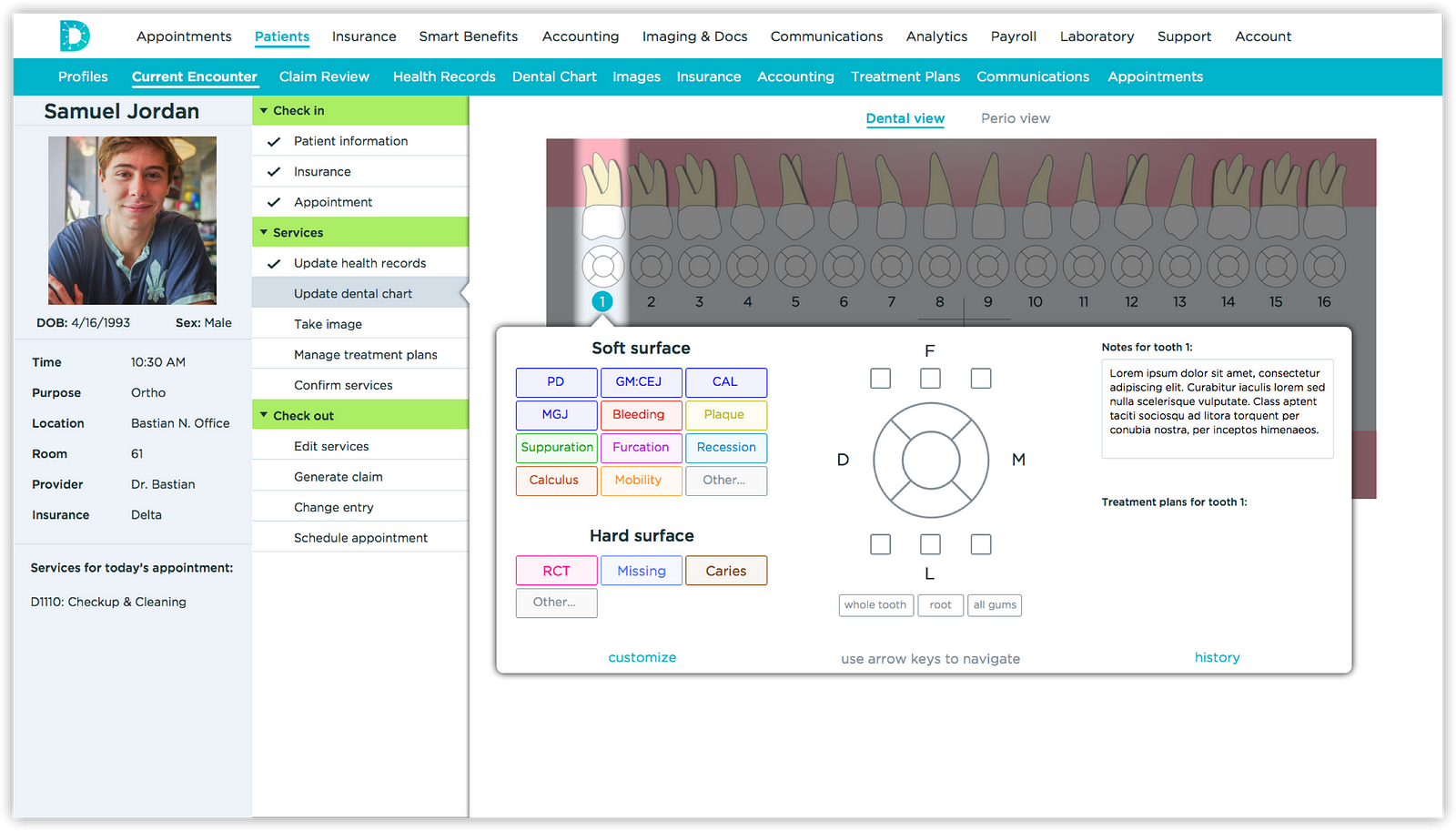Mark tooth as Missing
Screen dimensions: 1456x831
click(x=641, y=571)
